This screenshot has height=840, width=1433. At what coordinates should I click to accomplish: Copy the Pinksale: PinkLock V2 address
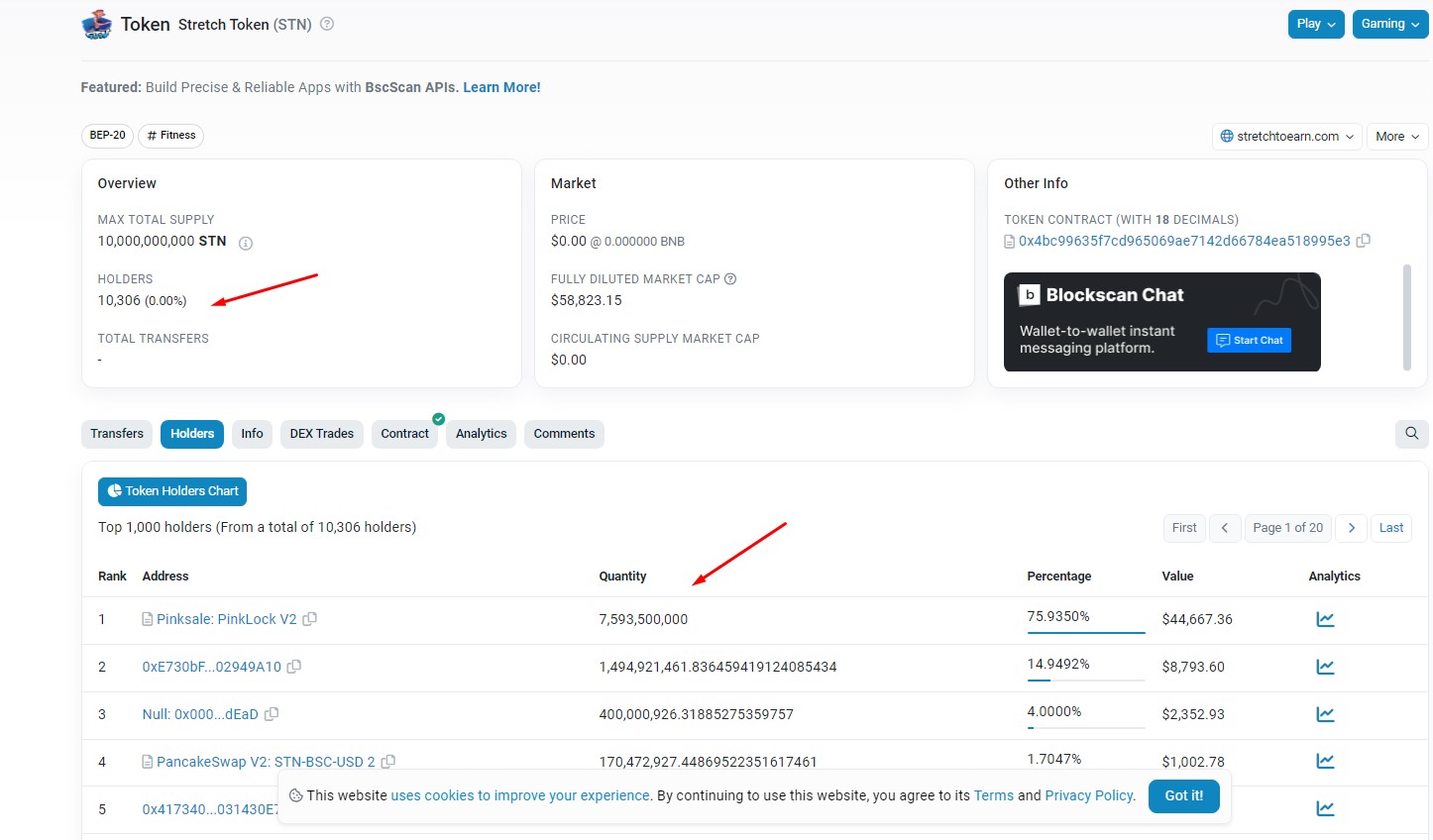tap(310, 619)
